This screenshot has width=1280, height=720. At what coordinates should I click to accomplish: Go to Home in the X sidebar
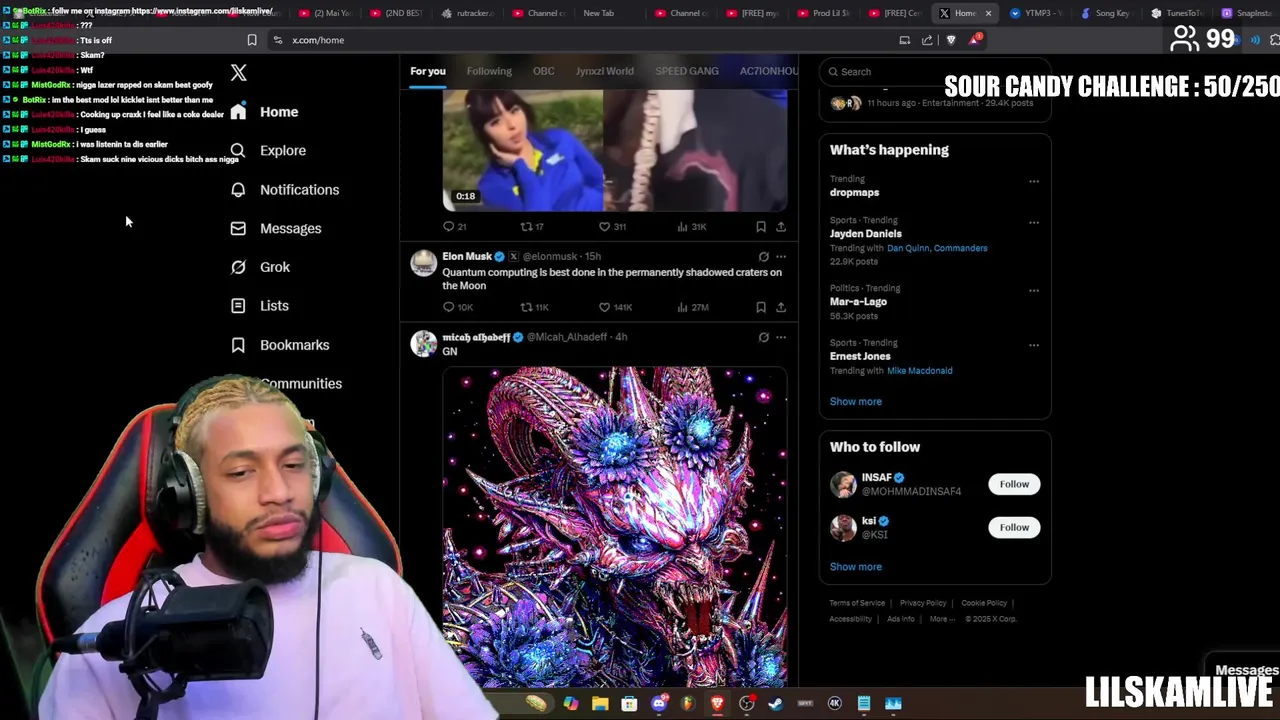click(264, 111)
